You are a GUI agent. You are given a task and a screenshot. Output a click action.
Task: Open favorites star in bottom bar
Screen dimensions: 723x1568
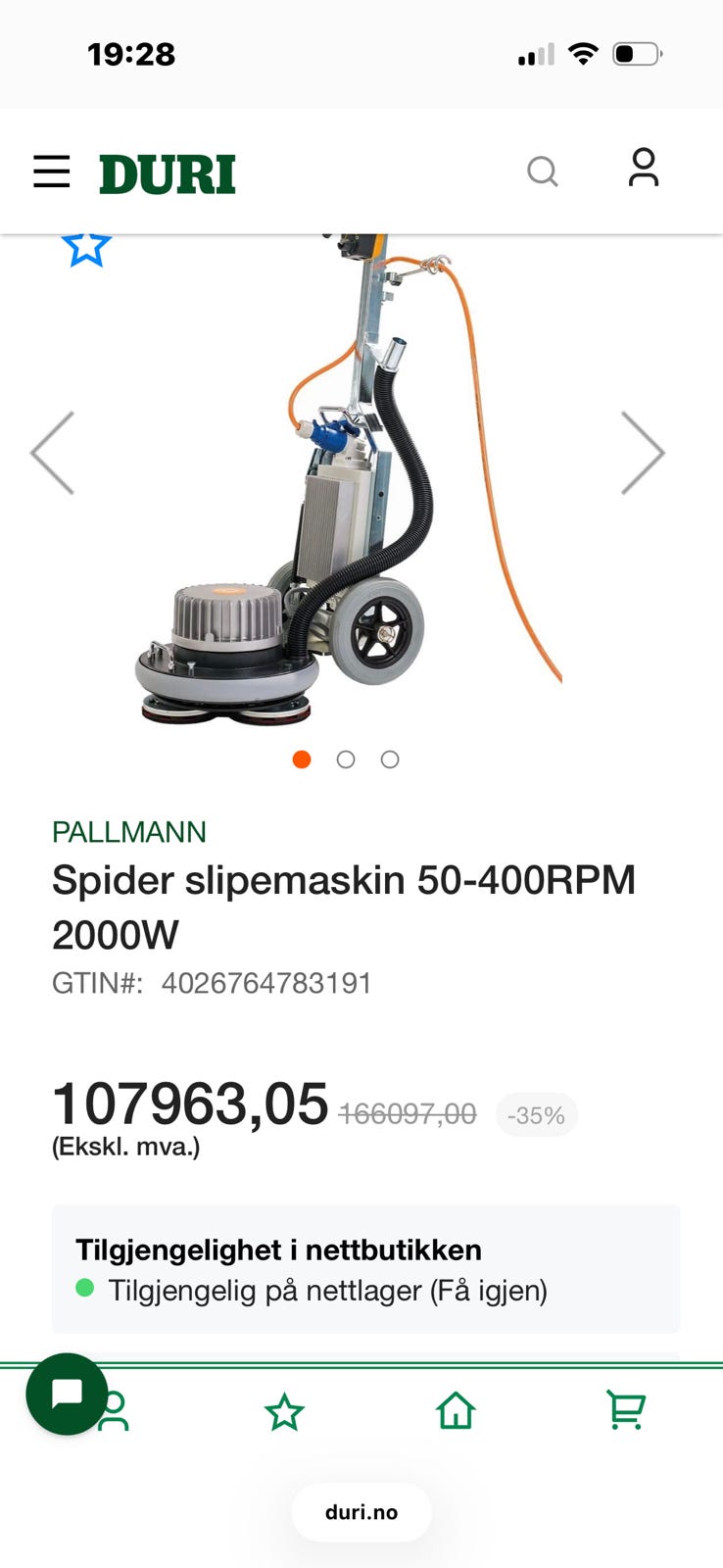pyautogui.click(x=284, y=1412)
